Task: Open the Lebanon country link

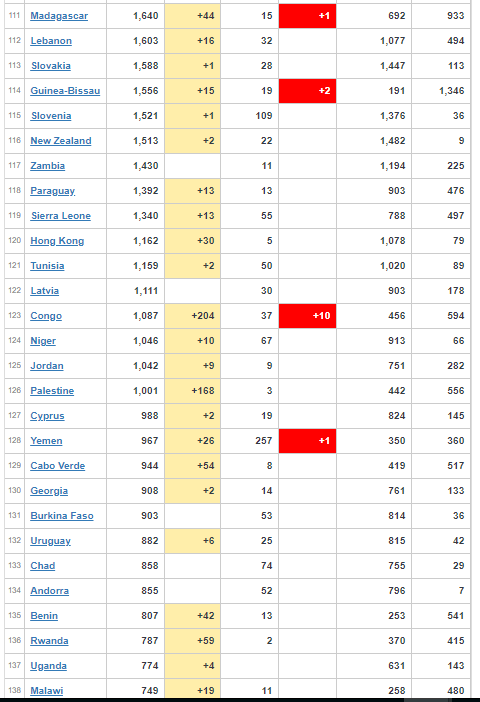Action: 51,41
